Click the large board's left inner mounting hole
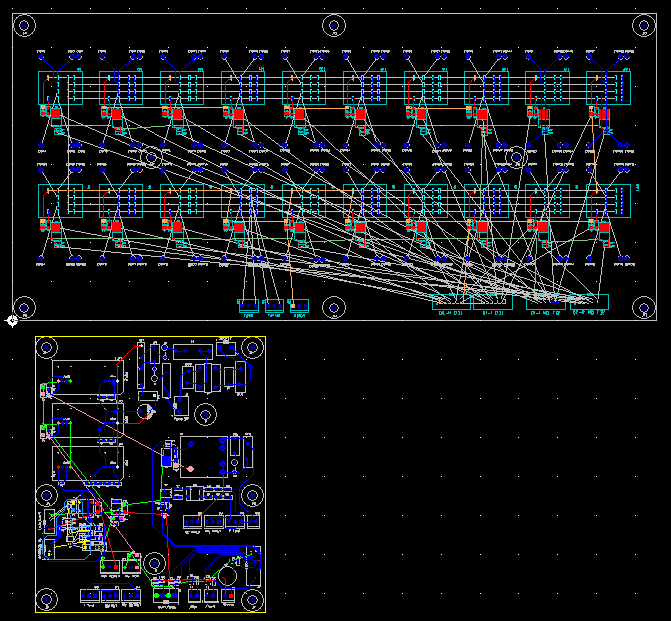 [x=152, y=158]
